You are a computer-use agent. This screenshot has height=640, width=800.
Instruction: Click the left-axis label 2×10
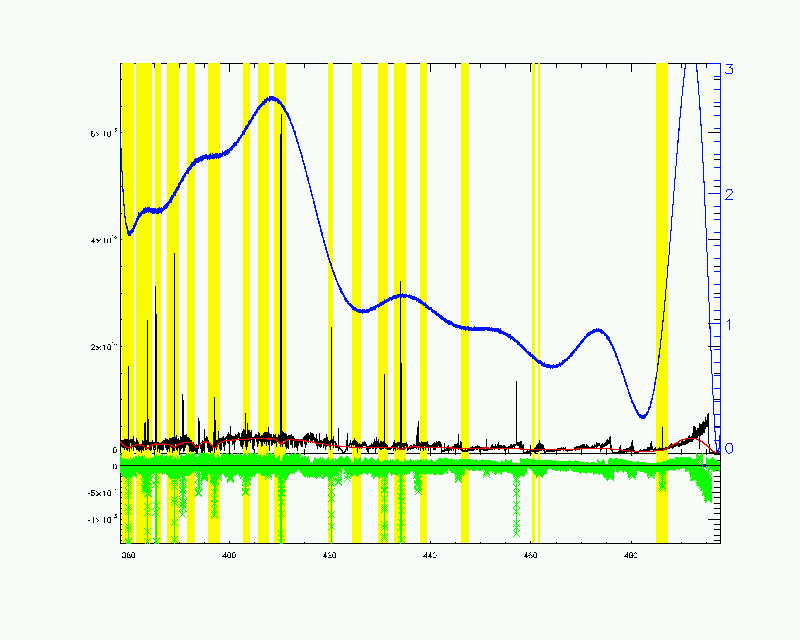pyautogui.click(x=104, y=347)
